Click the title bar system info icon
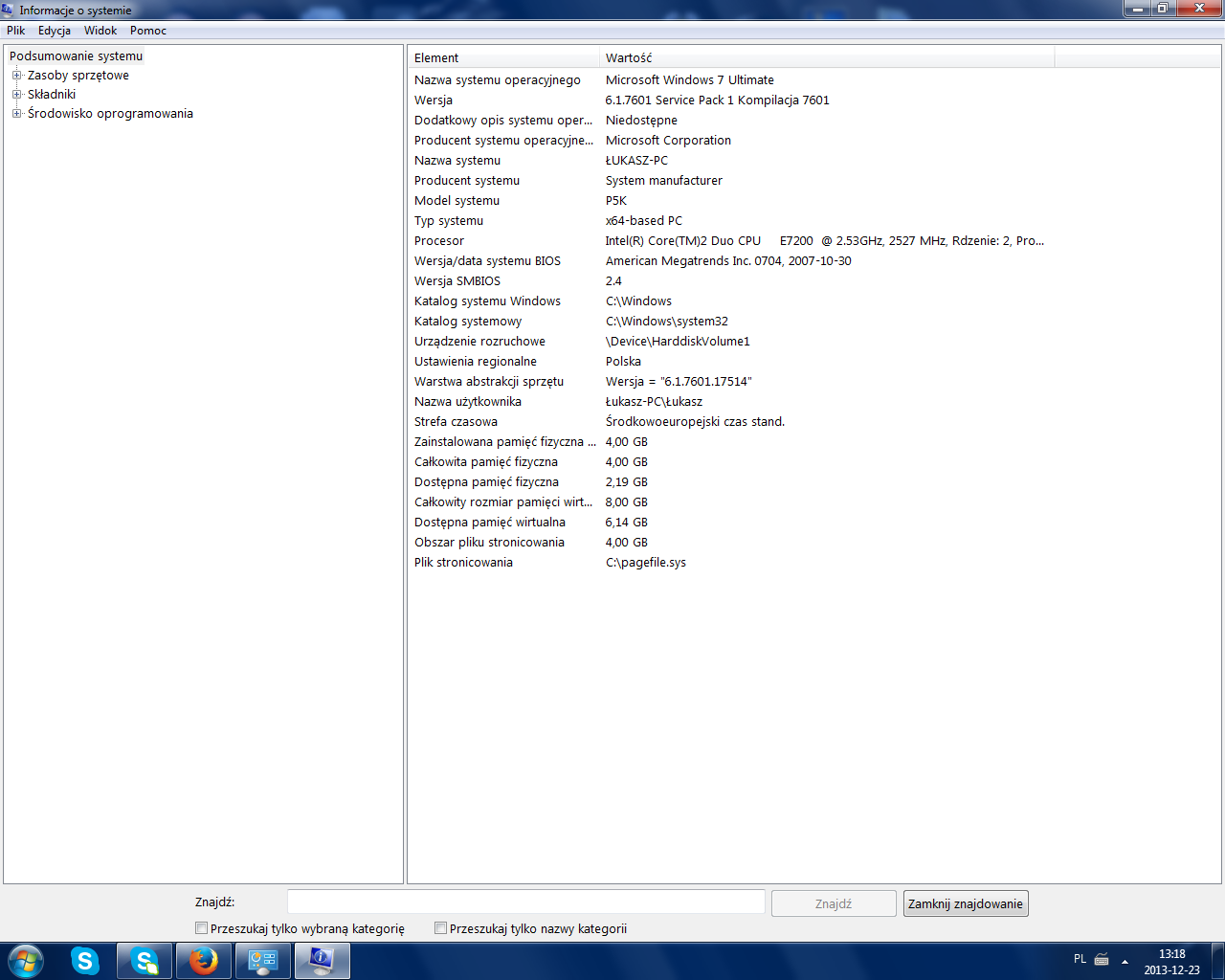1225x980 pixels. 8,10
